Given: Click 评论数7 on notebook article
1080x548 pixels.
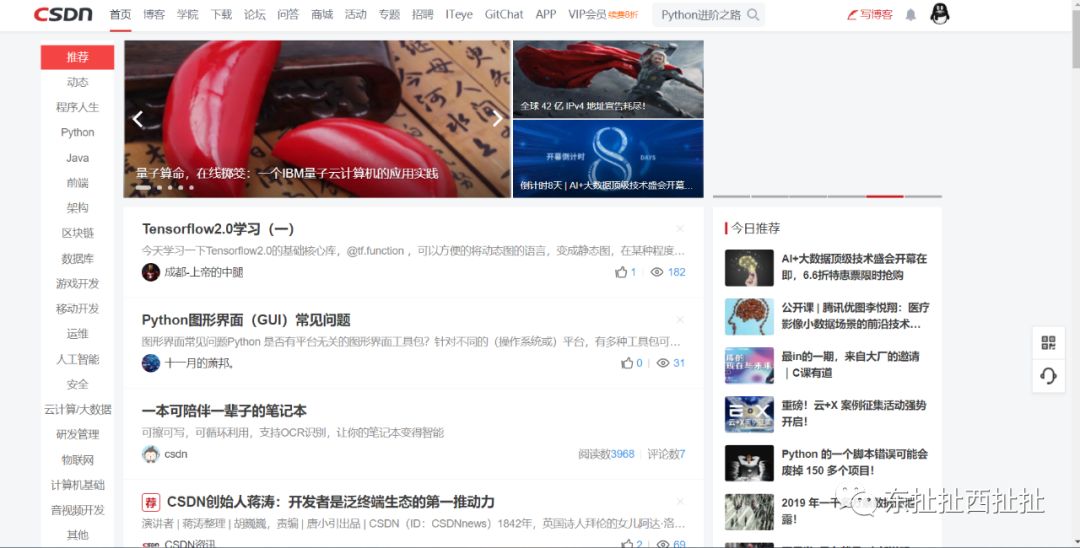Looking at the screenshot, I should click(666, 454).
